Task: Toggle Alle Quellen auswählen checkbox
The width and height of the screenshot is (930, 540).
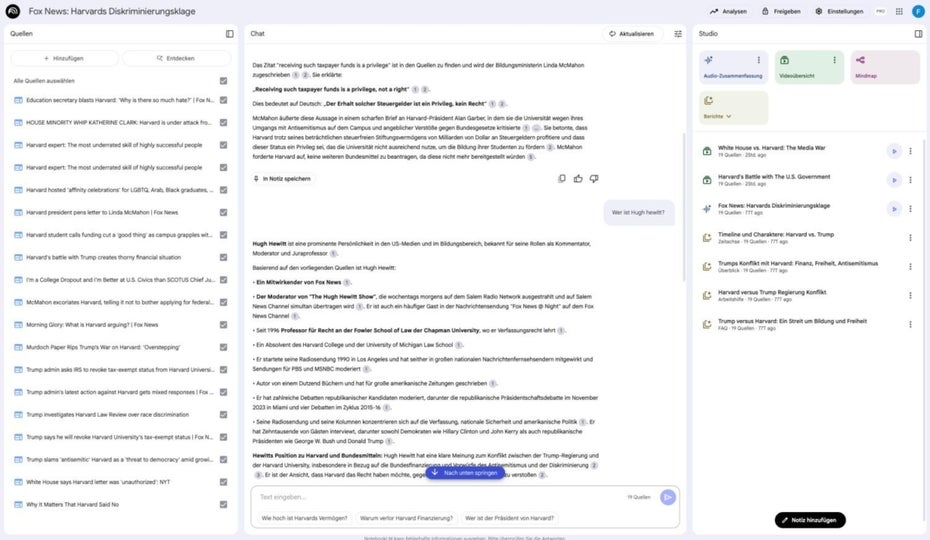Action: coord(224,81)
